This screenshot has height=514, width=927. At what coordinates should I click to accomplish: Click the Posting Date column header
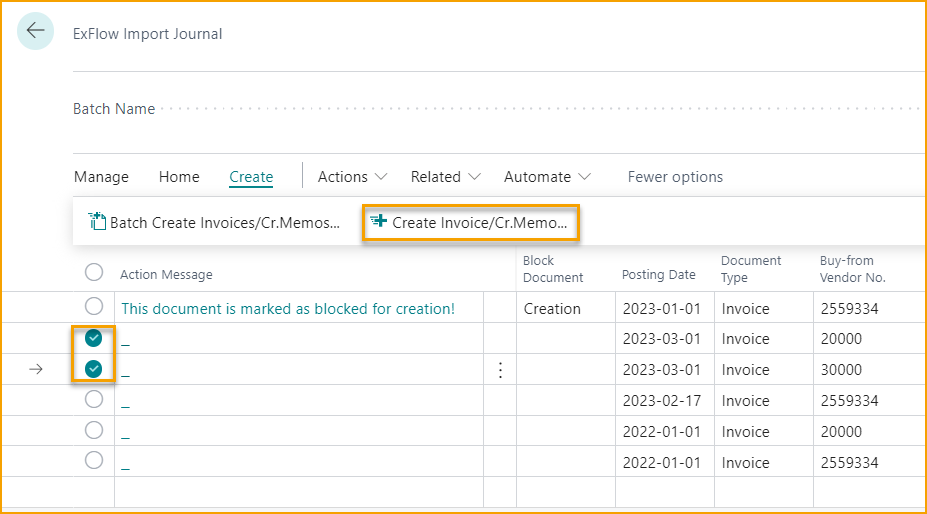point(659,274)
